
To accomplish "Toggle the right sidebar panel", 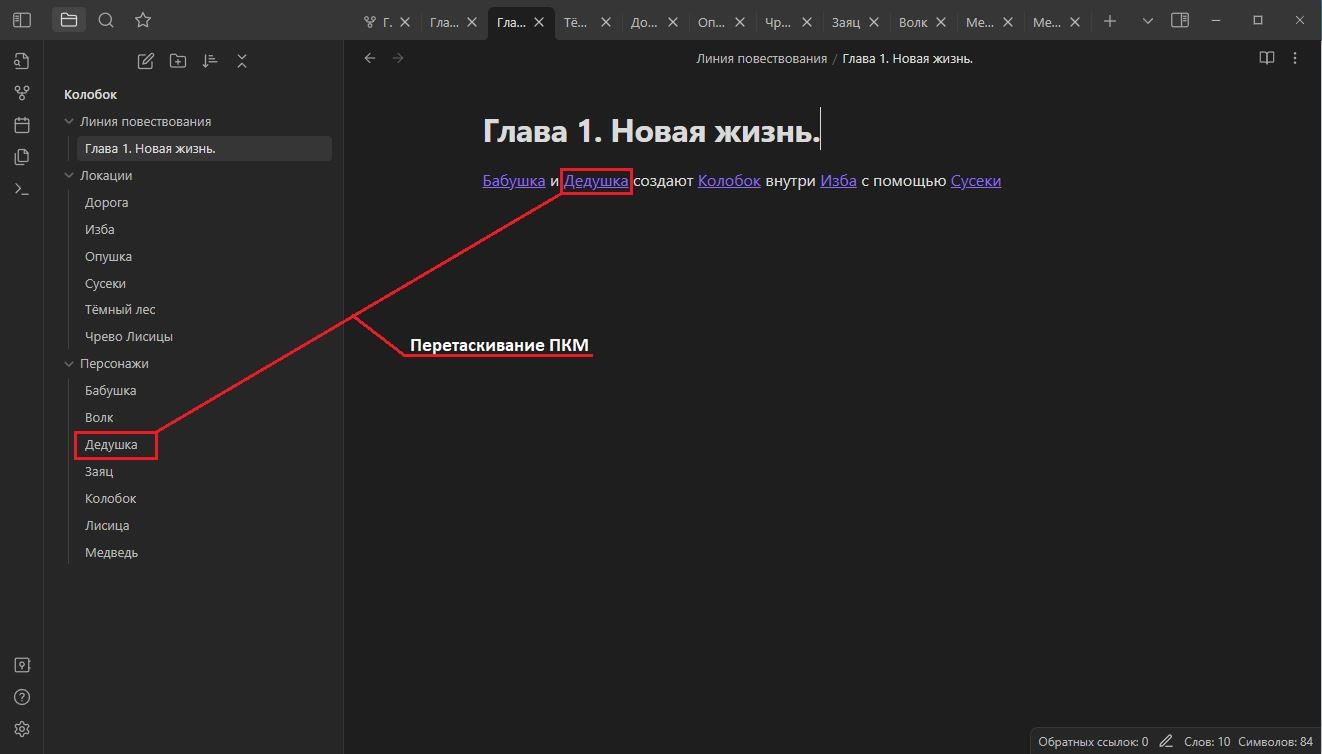I will (x=1180, y=20).
